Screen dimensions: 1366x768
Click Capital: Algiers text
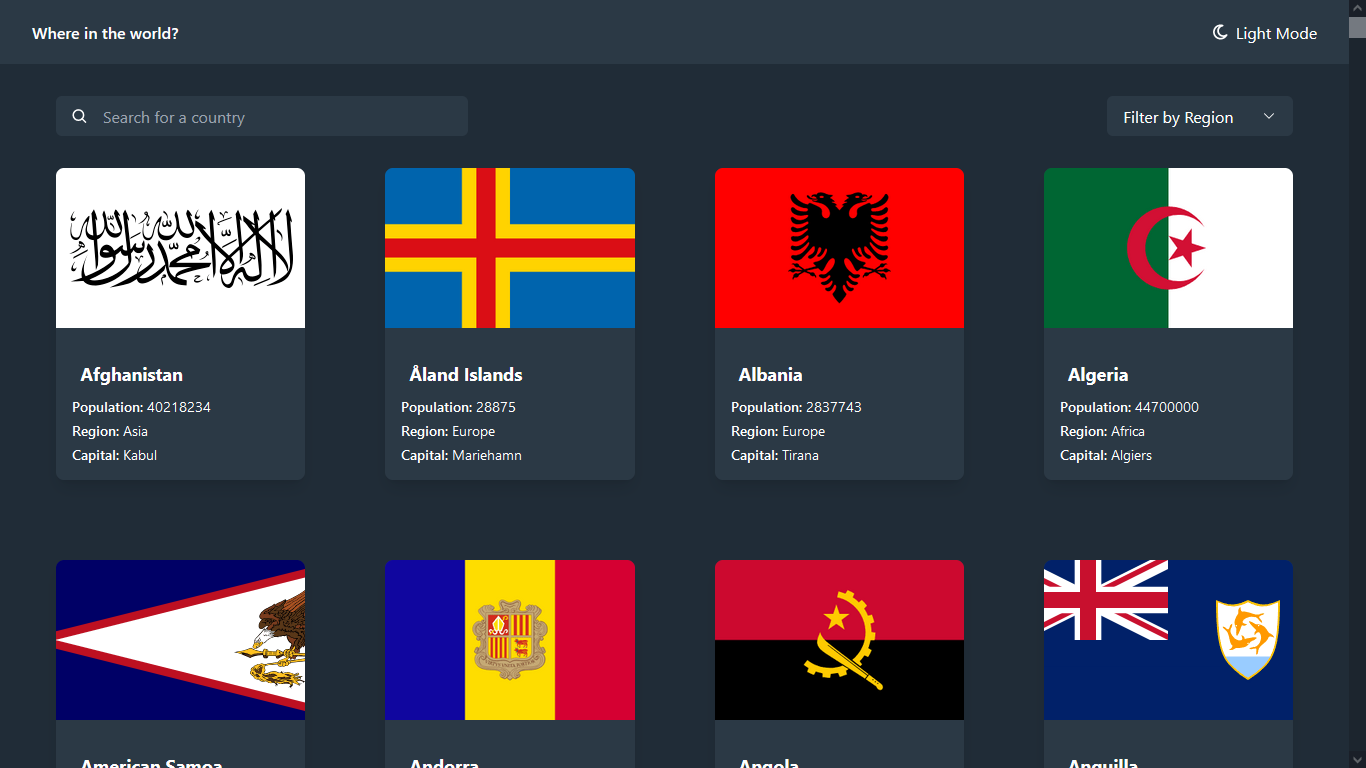coord(1106,455)
